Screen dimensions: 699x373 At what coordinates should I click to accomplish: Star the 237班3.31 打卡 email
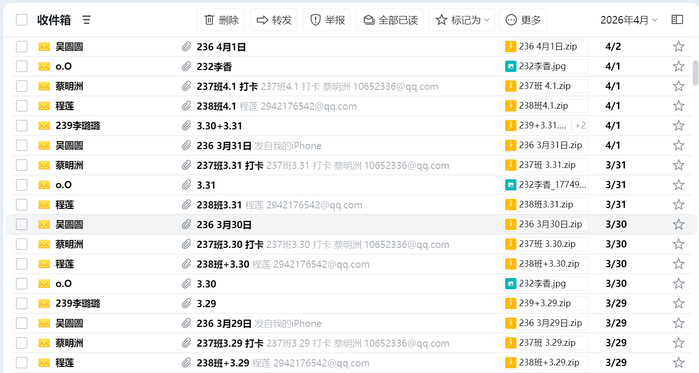(678, 165)
